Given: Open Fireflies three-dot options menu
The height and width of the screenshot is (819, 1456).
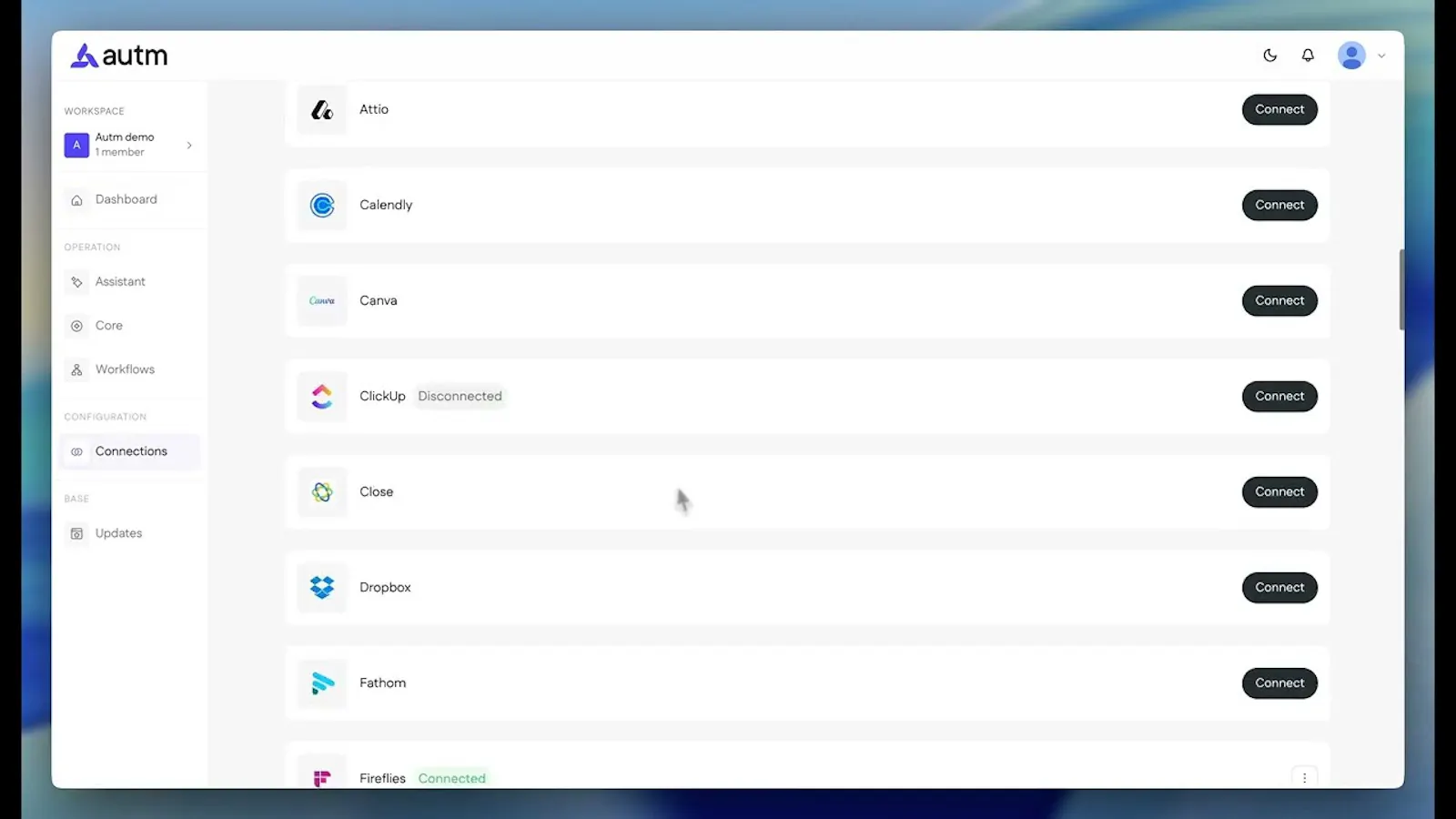Looking at the screenshot, I should coord(1304,777).
